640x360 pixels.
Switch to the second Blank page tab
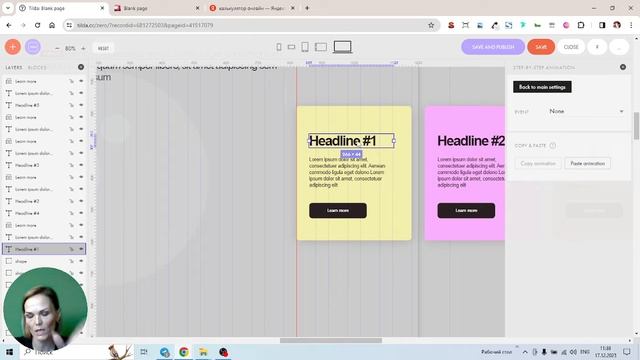pyautogui.click(x=157, y=8)
